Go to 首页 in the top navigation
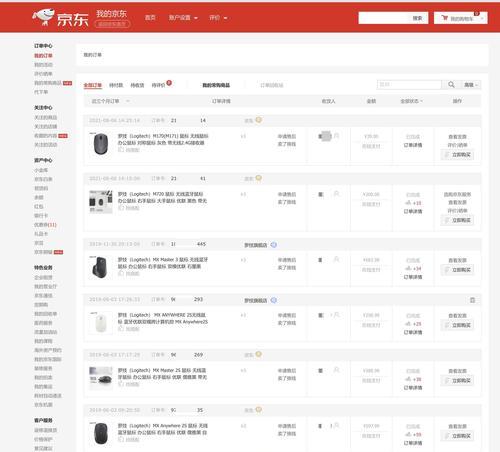Screen dimensions: 500x452 [x=150, y=18]
